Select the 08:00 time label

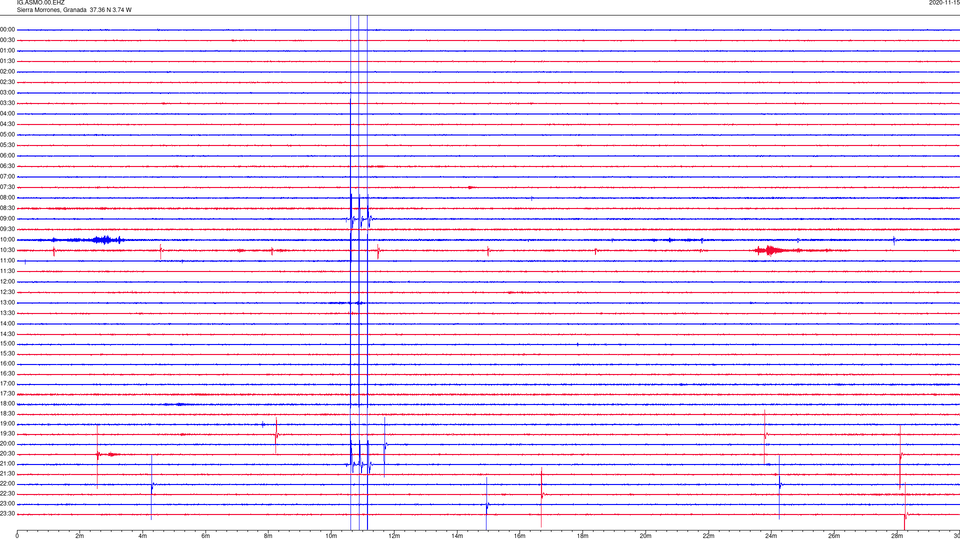pyautogui.click(x=7, y=198)
